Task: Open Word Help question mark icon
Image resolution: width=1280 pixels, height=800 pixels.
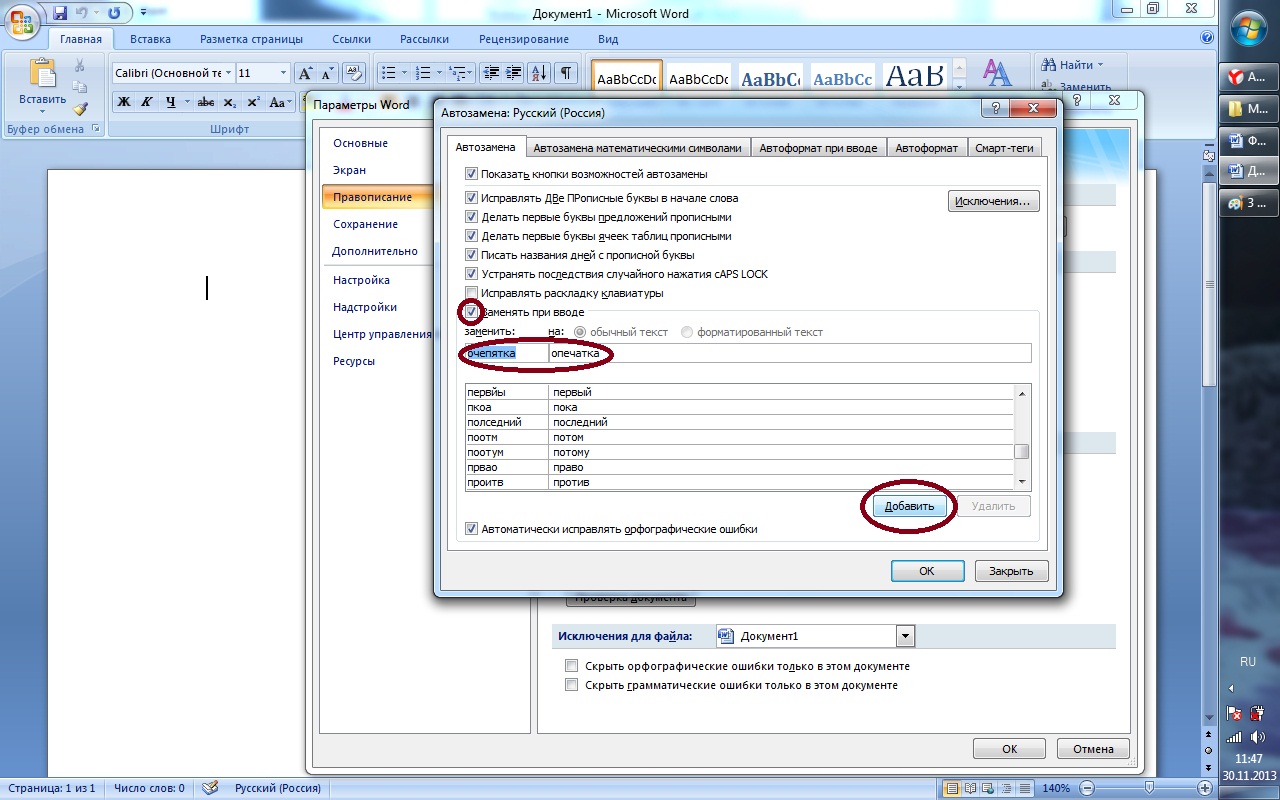Action: 1206,39
